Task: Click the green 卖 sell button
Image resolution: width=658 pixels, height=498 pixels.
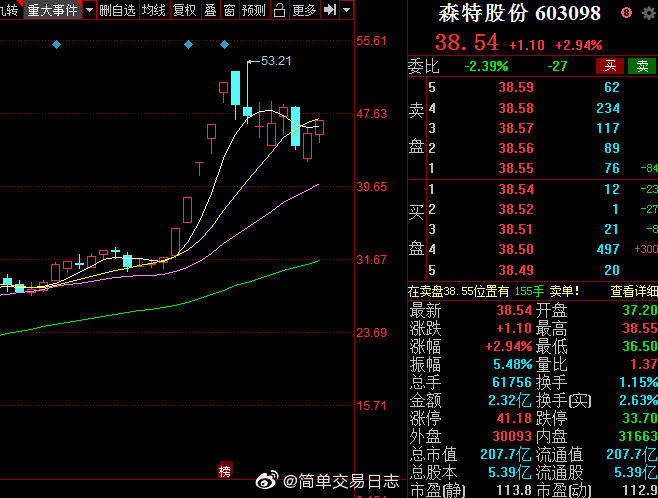Action: point(642,66)
